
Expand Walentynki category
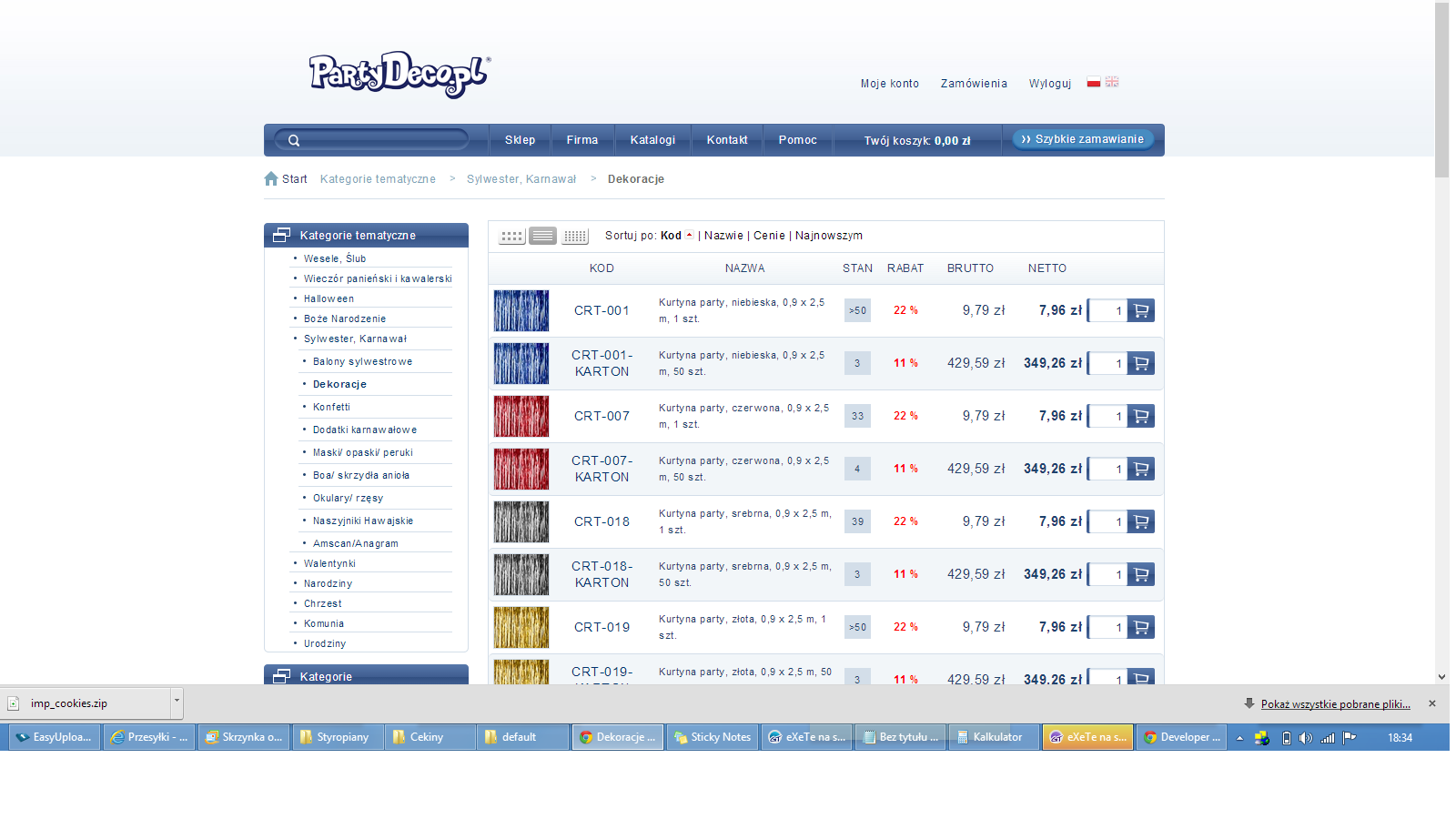(329, 563)
